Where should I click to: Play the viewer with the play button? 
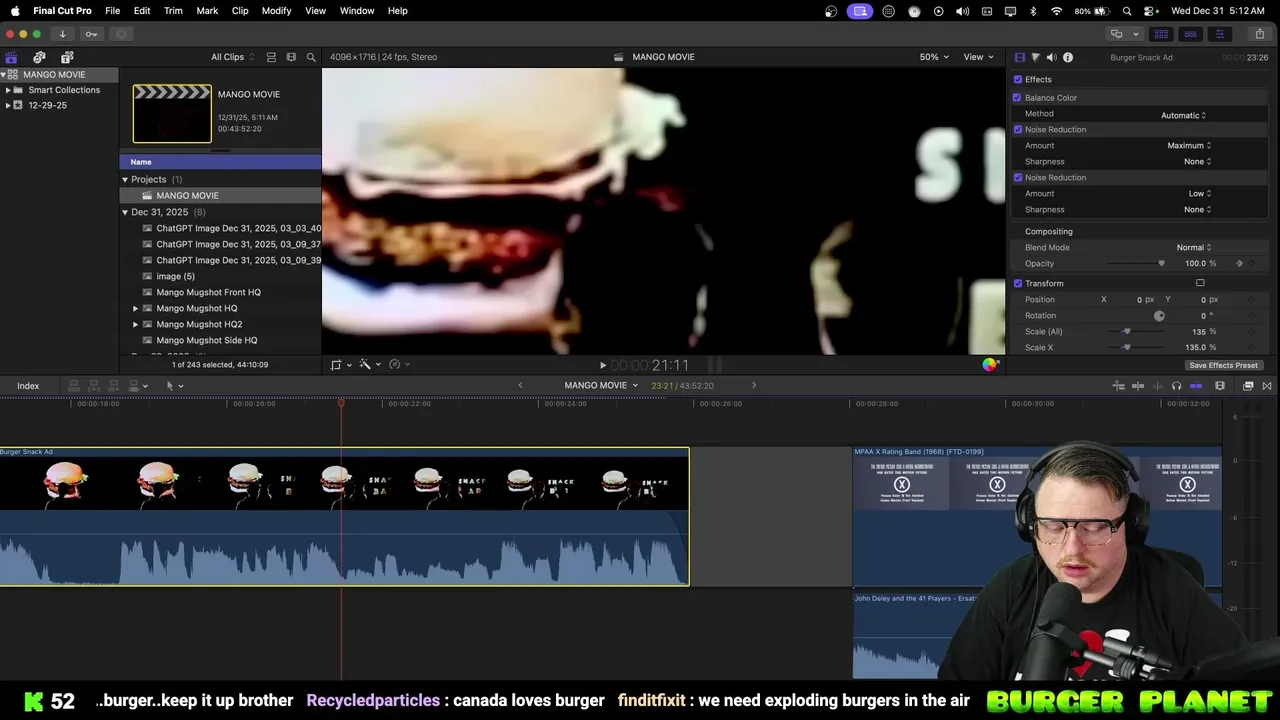coord(602,366)
